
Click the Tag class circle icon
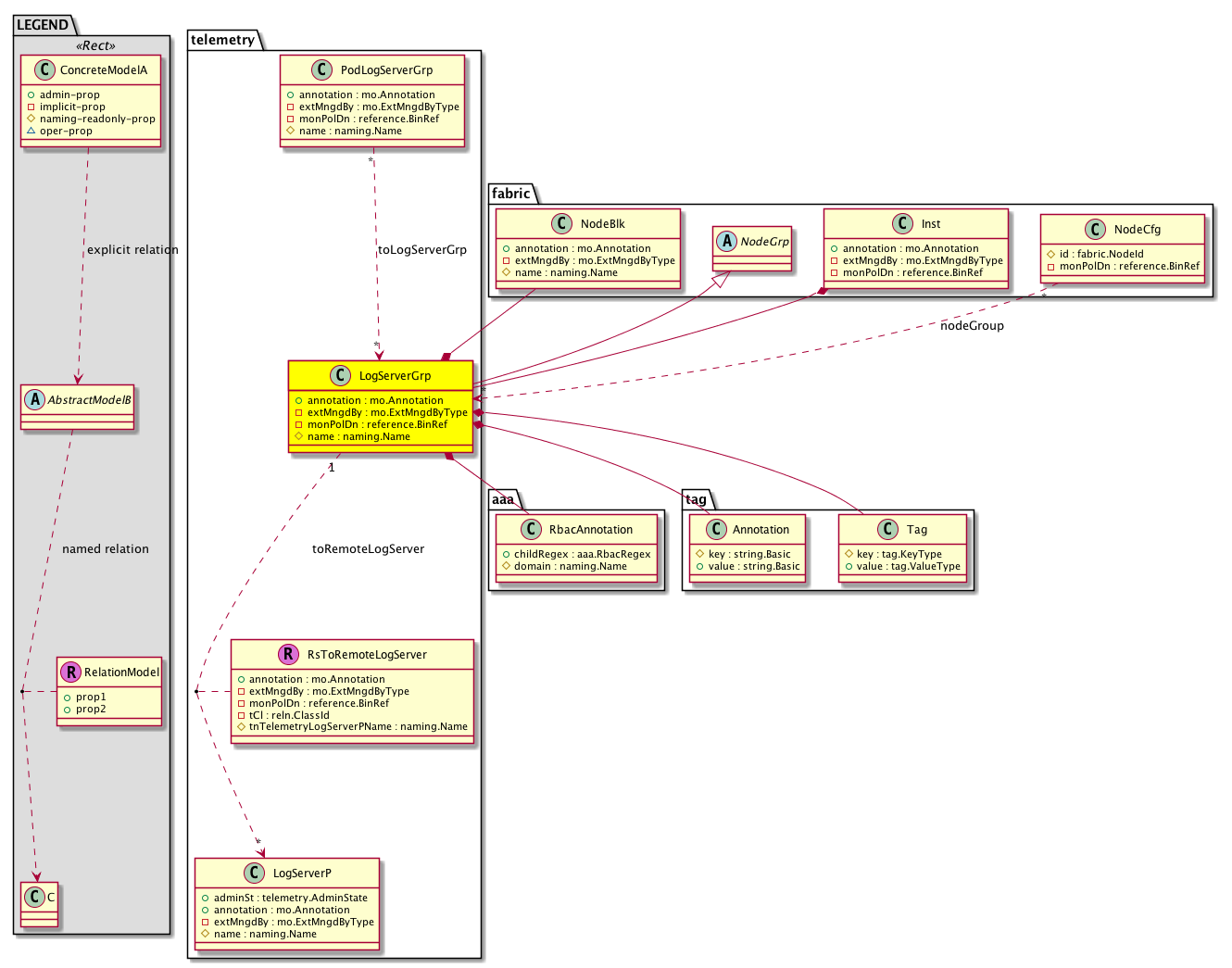point(887,530)
